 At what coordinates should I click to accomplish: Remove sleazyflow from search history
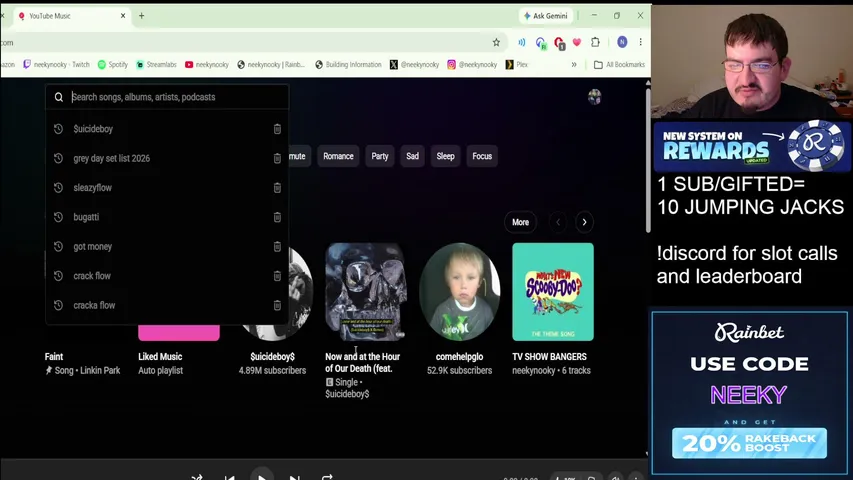[277, 188]
